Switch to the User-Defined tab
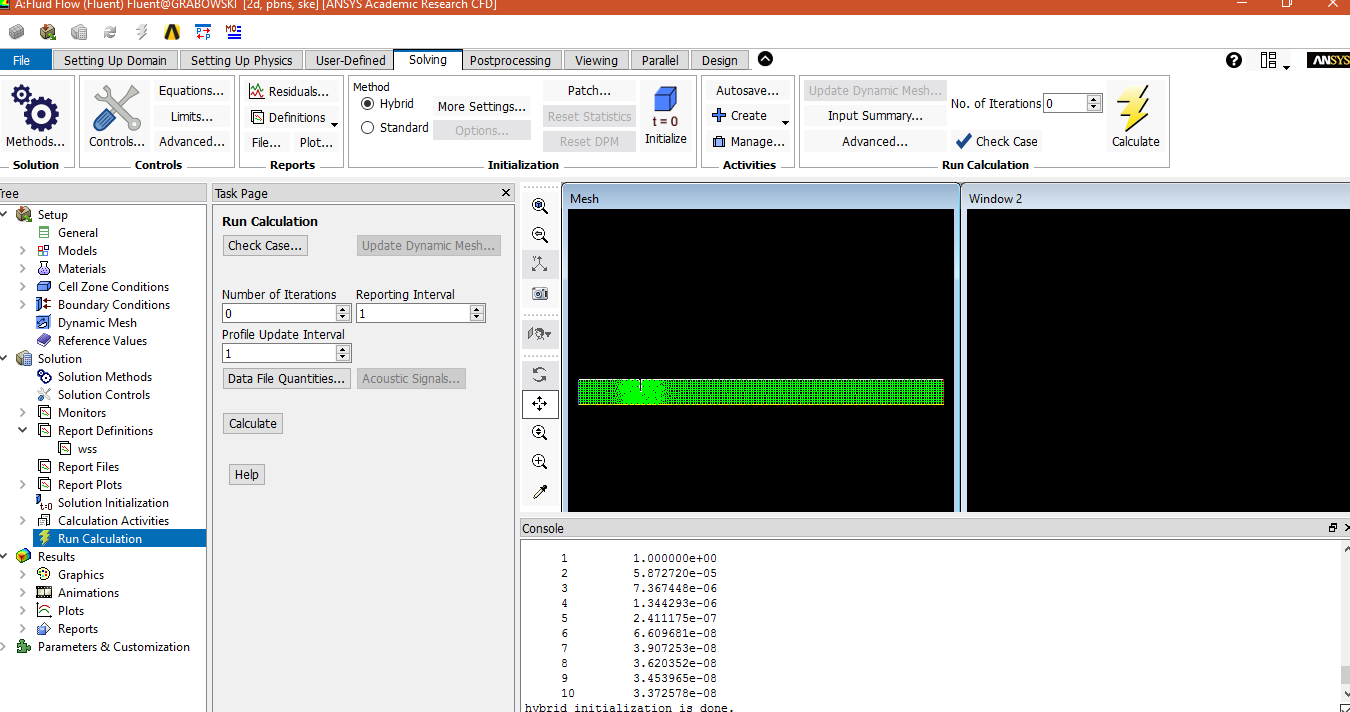The image size is (1350, 712). pyautogui.click(x=350, y=60)
